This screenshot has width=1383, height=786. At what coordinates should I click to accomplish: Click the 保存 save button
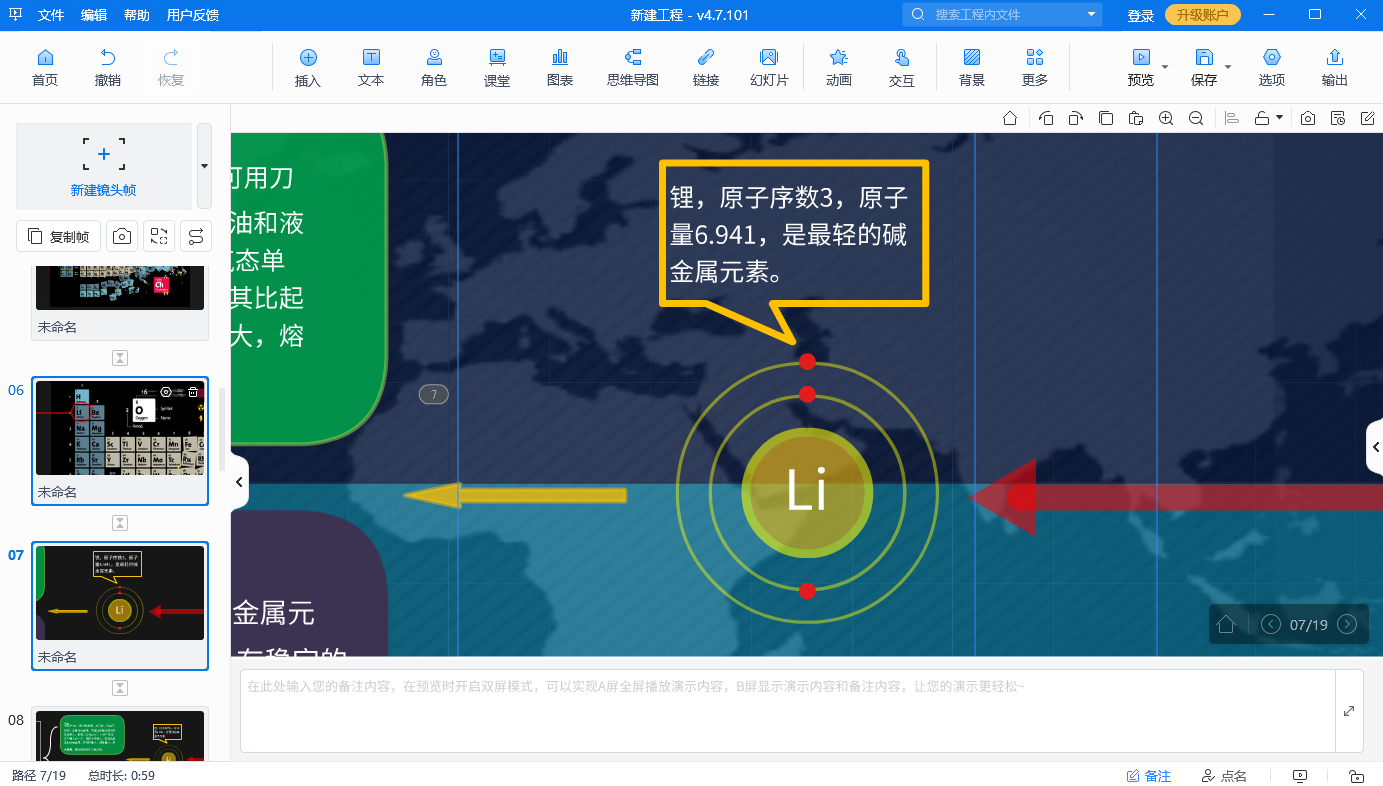pos(1204,67)
